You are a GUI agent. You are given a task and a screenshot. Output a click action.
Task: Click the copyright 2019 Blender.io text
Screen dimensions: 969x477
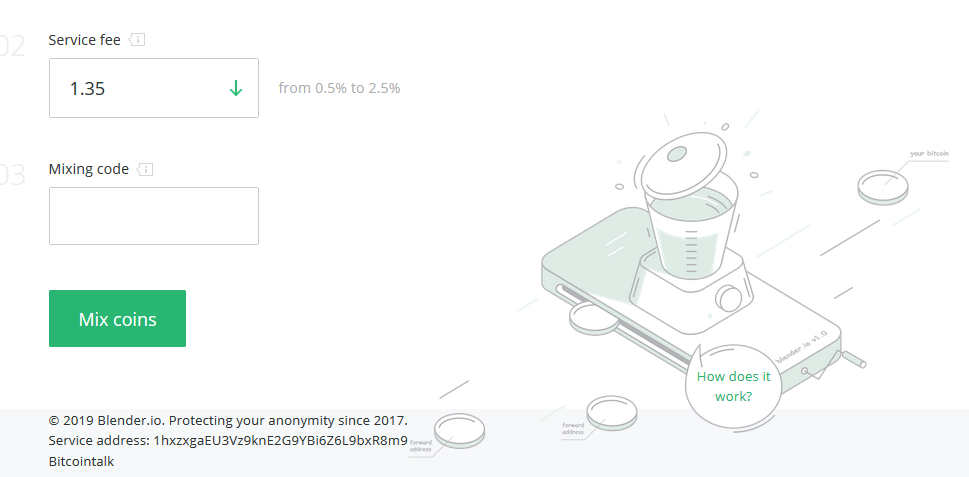pyautogui.click(x=228, y=421)
